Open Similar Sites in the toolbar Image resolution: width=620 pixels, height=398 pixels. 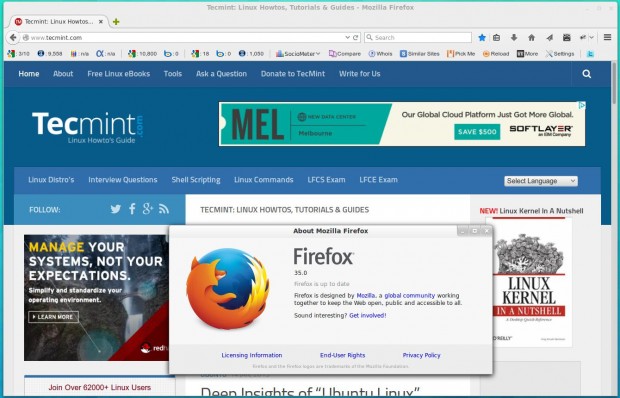point(420,54)
